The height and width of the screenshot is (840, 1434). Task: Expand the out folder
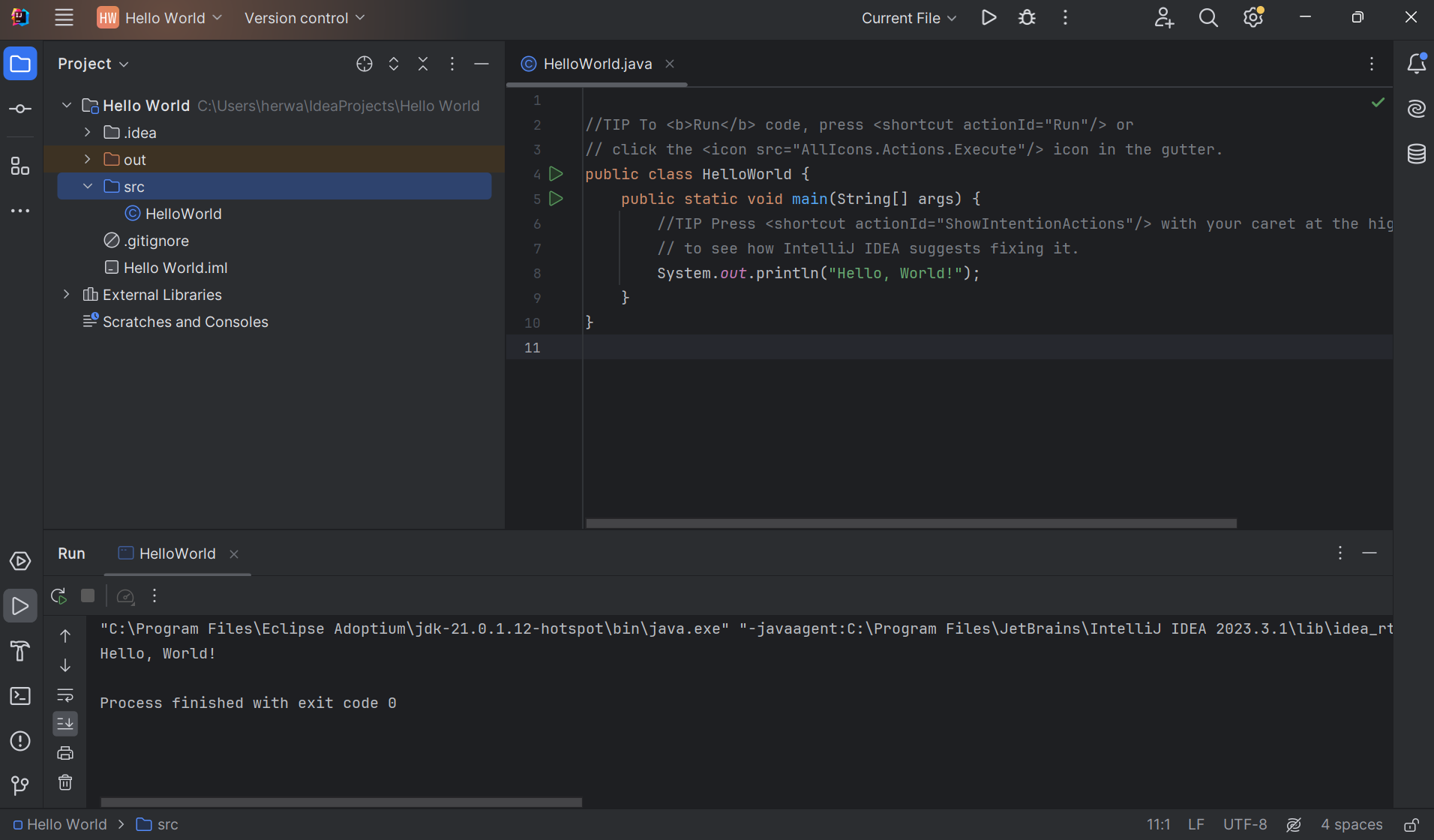88,160
